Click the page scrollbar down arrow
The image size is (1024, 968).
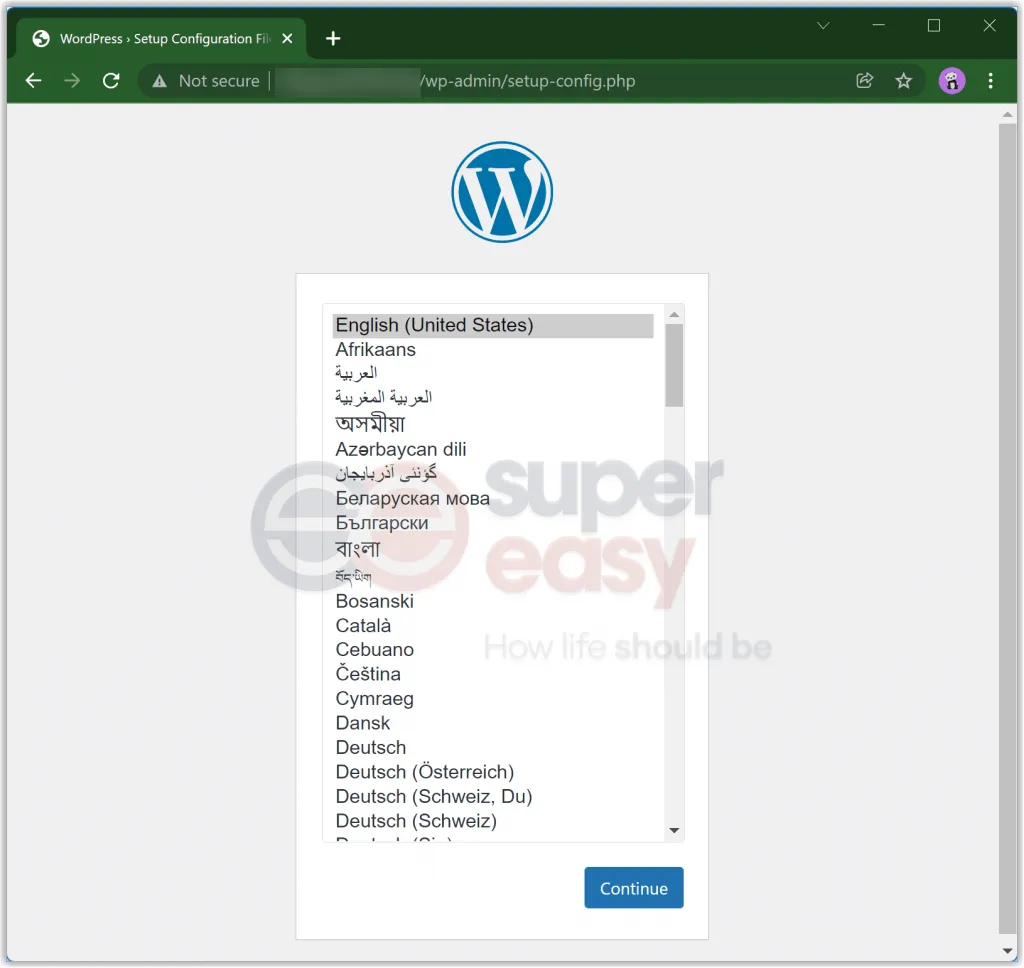click(1007, 952)
